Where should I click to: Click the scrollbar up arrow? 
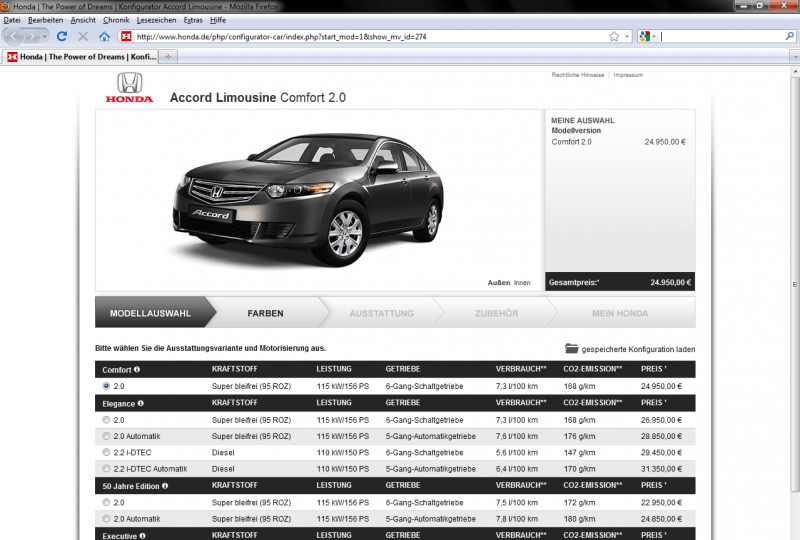point(795,72)
